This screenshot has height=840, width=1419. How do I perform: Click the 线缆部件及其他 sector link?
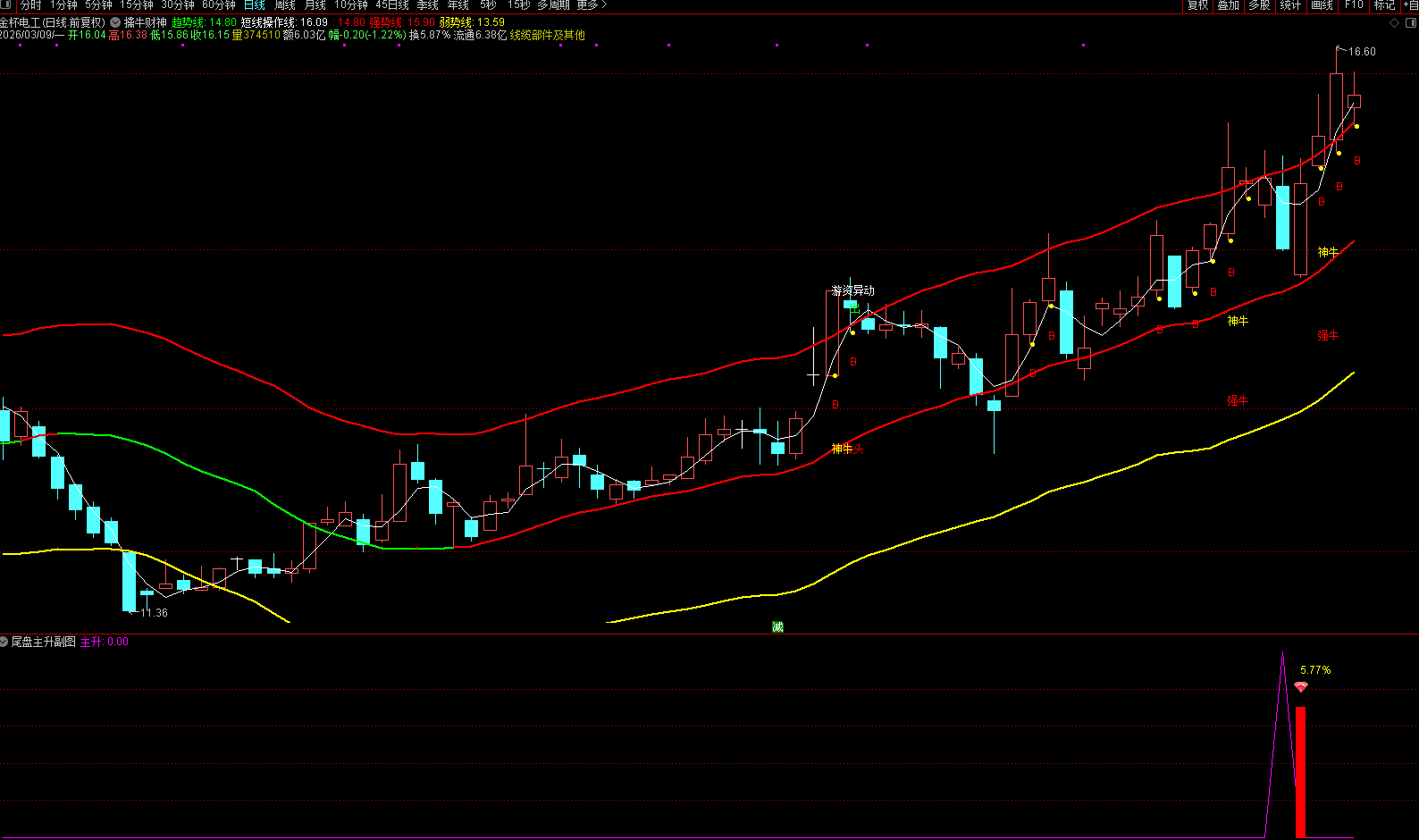coord(547,35)
